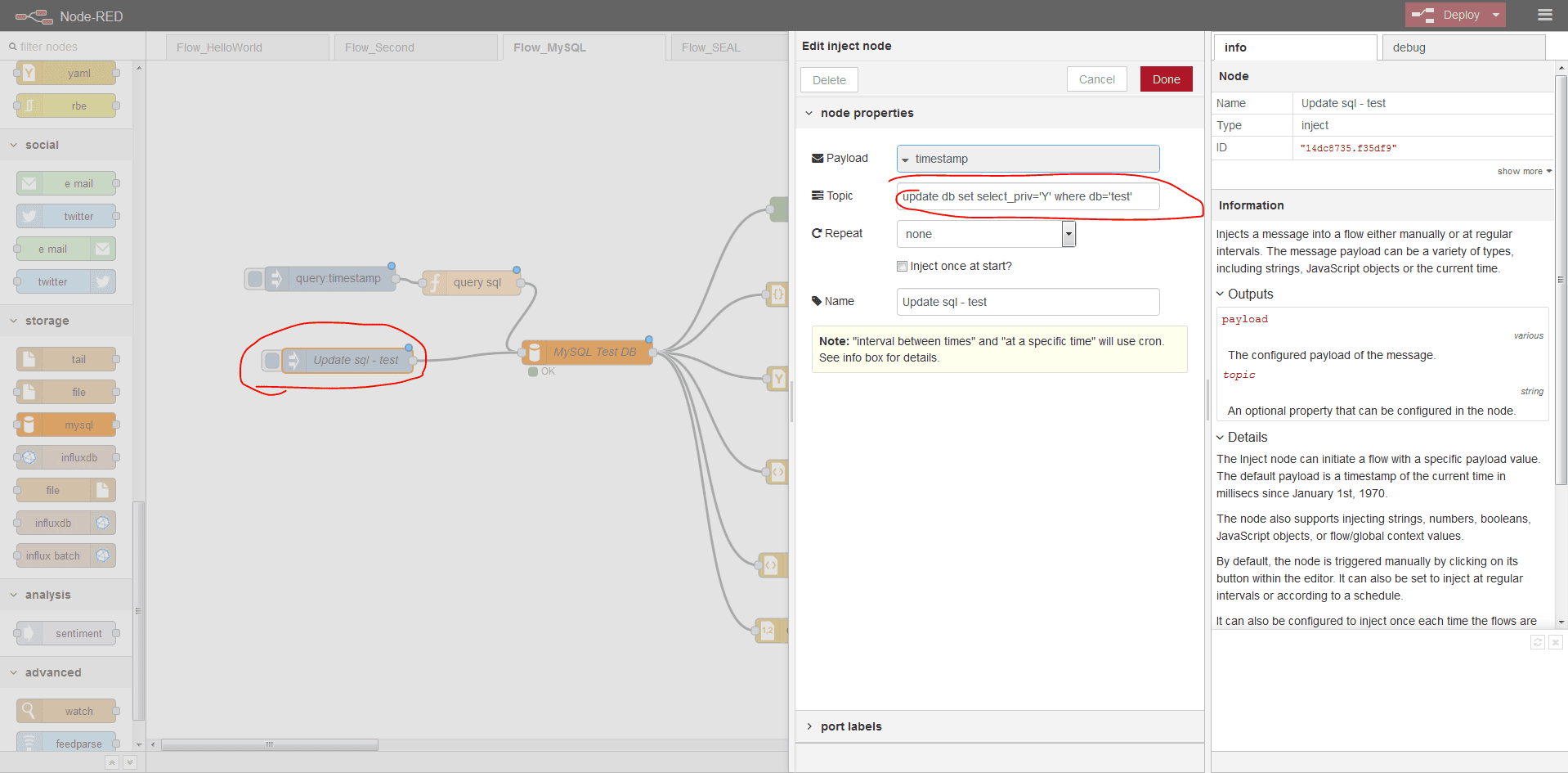
Task: Click the yaml node in palette
Action: [66, 73]
